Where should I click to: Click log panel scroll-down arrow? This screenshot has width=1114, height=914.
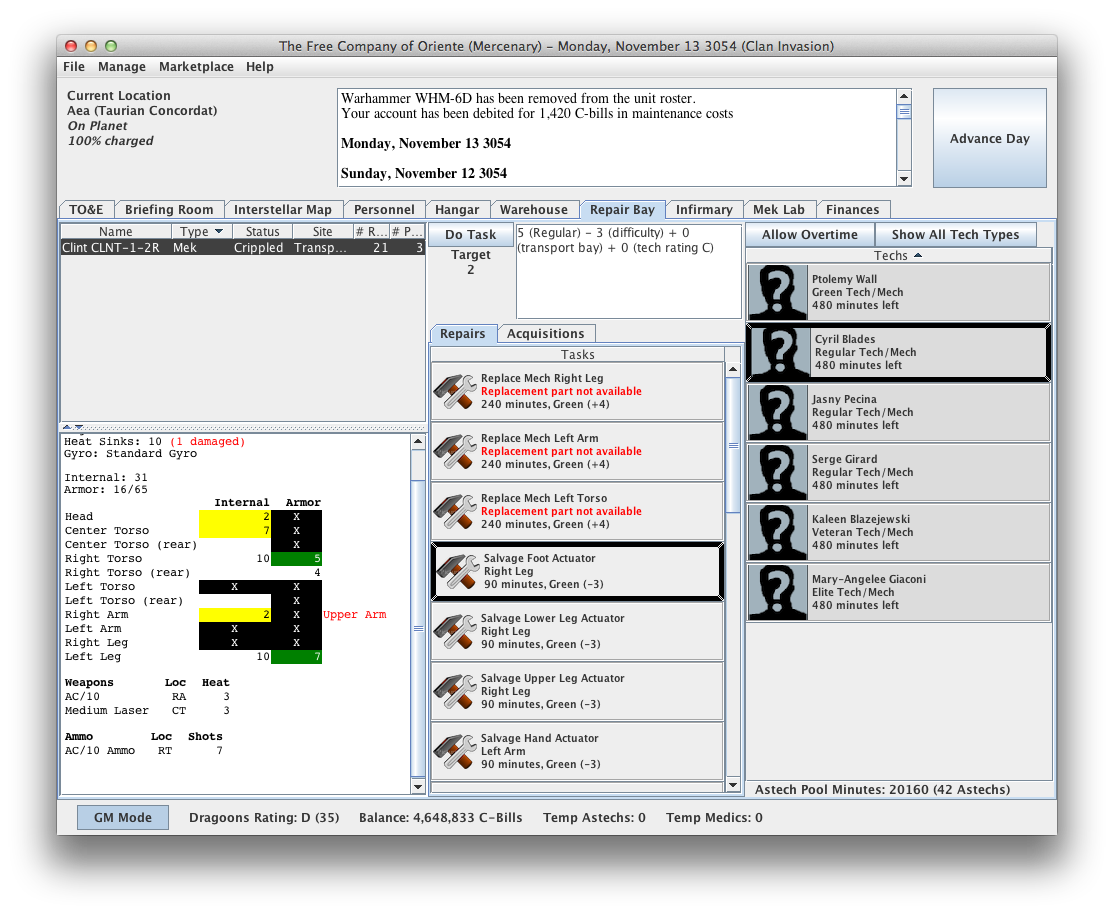(x=904, y=178)
